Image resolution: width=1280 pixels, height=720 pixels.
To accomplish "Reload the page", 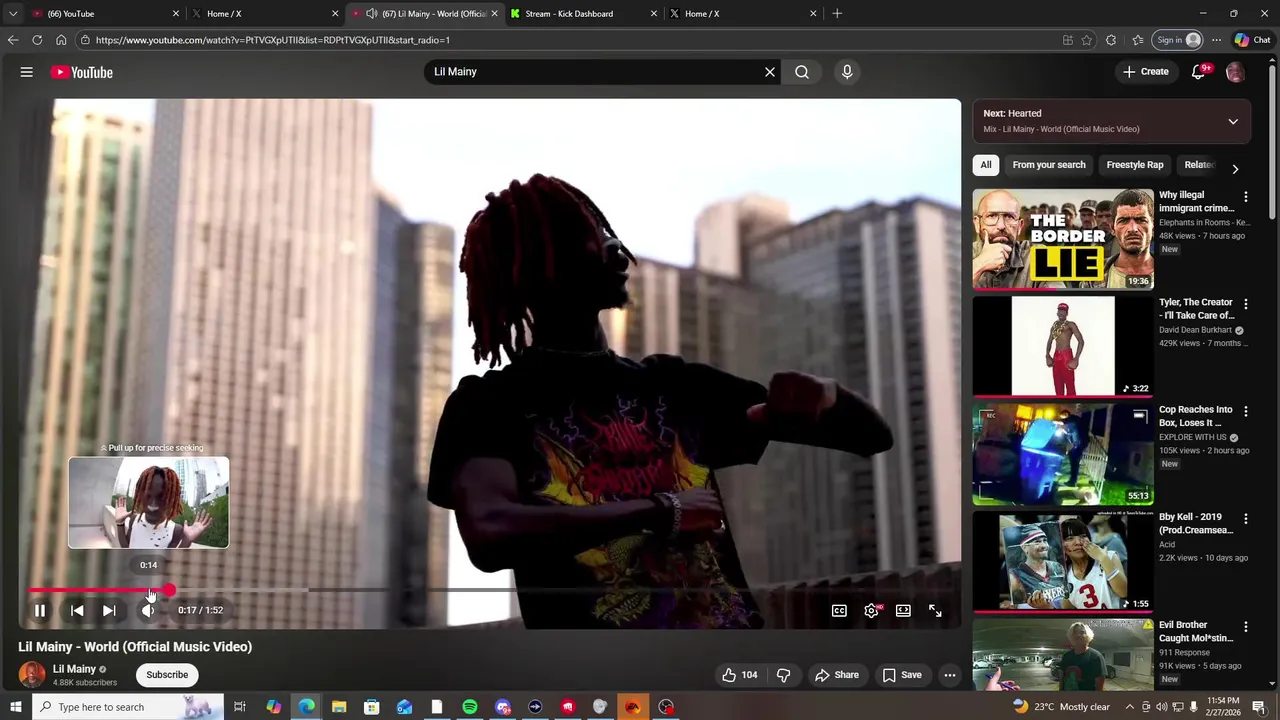I will (x=37, y=40).
